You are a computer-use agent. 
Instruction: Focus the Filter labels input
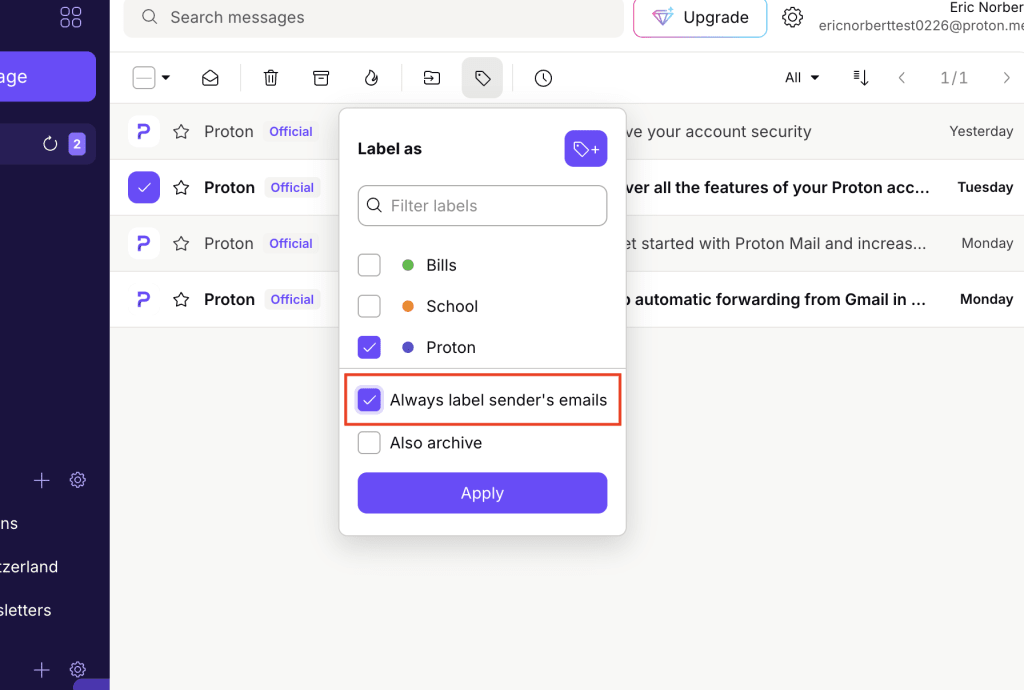point(482,206)
